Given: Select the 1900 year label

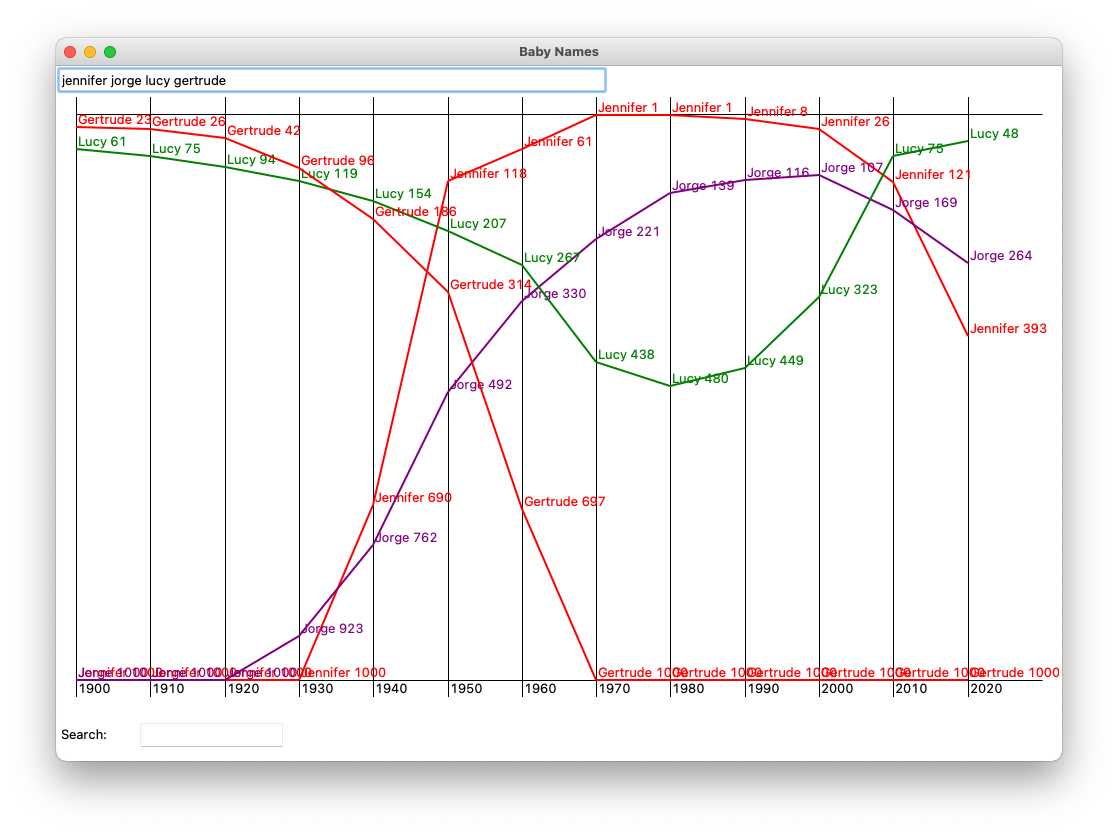Looking at the screenshot, I should pos(94,689).
